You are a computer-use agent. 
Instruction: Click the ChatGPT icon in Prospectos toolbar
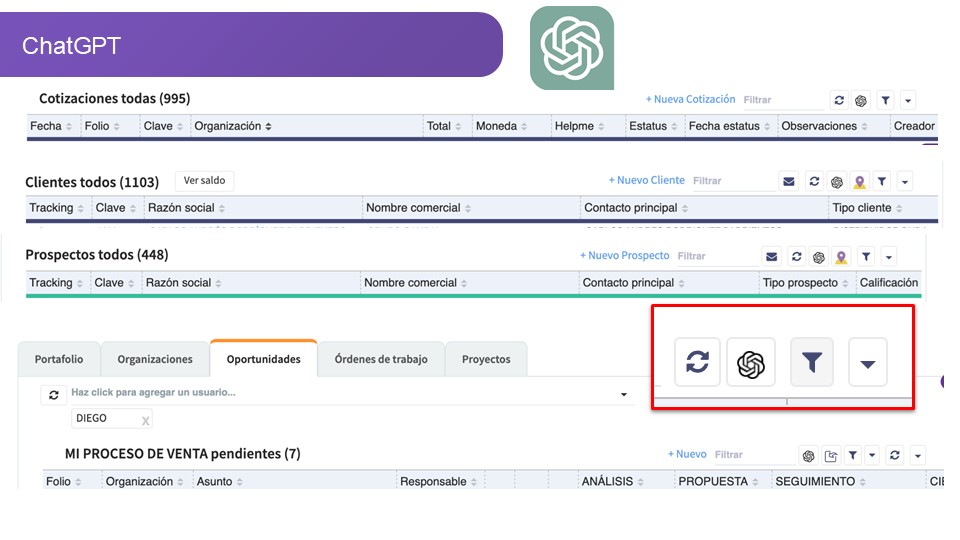pyautogui.click(x=819, y=257)
